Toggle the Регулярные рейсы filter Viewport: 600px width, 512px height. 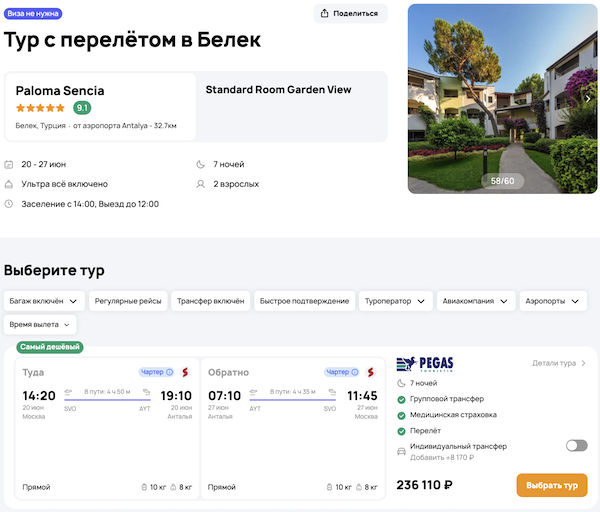coord(127,300)
